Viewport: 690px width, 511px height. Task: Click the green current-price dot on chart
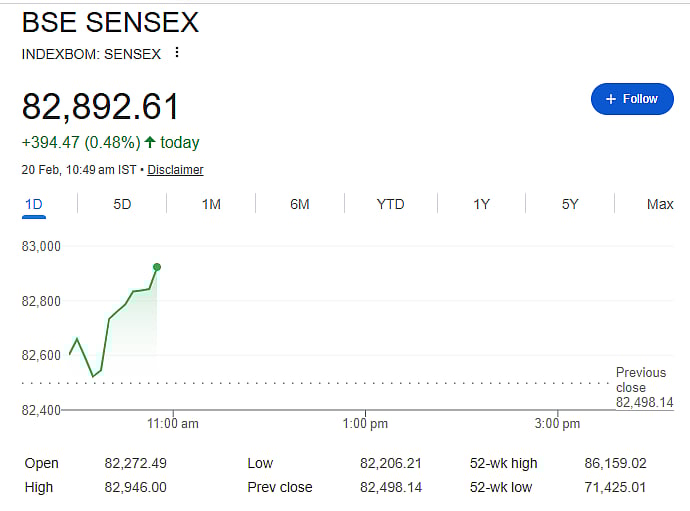tap(157, 267)
